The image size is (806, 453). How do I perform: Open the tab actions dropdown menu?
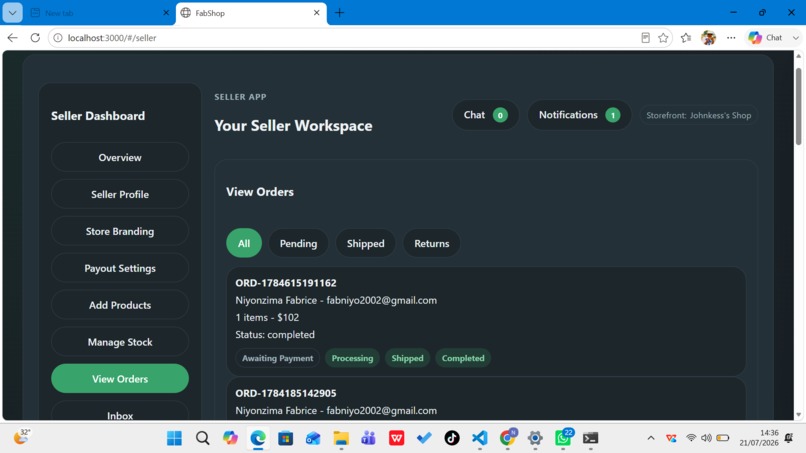[x=12, y=13]
